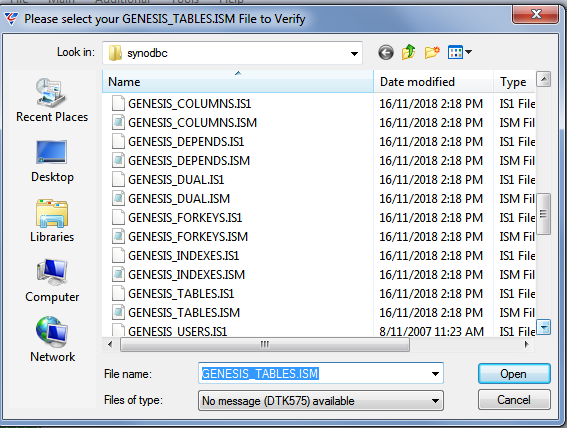Select GENESIS_DUAL.IS1 file name
The image size is (567, 428).
(x=176, y=180)
